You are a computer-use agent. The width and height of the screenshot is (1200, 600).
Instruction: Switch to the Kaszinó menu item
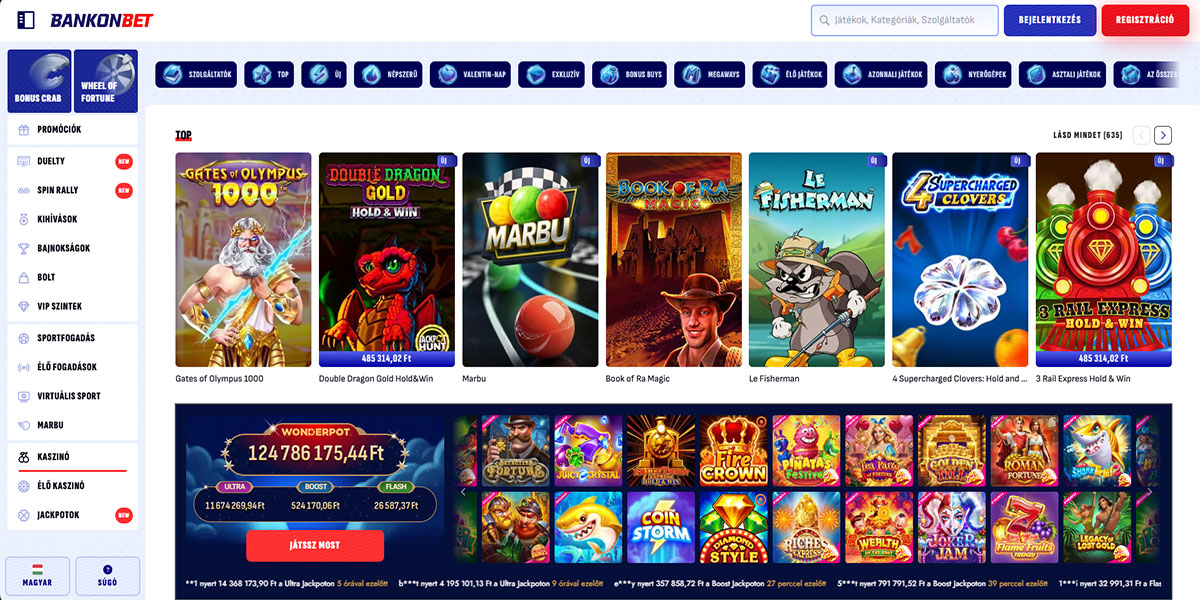pos(72,457)
